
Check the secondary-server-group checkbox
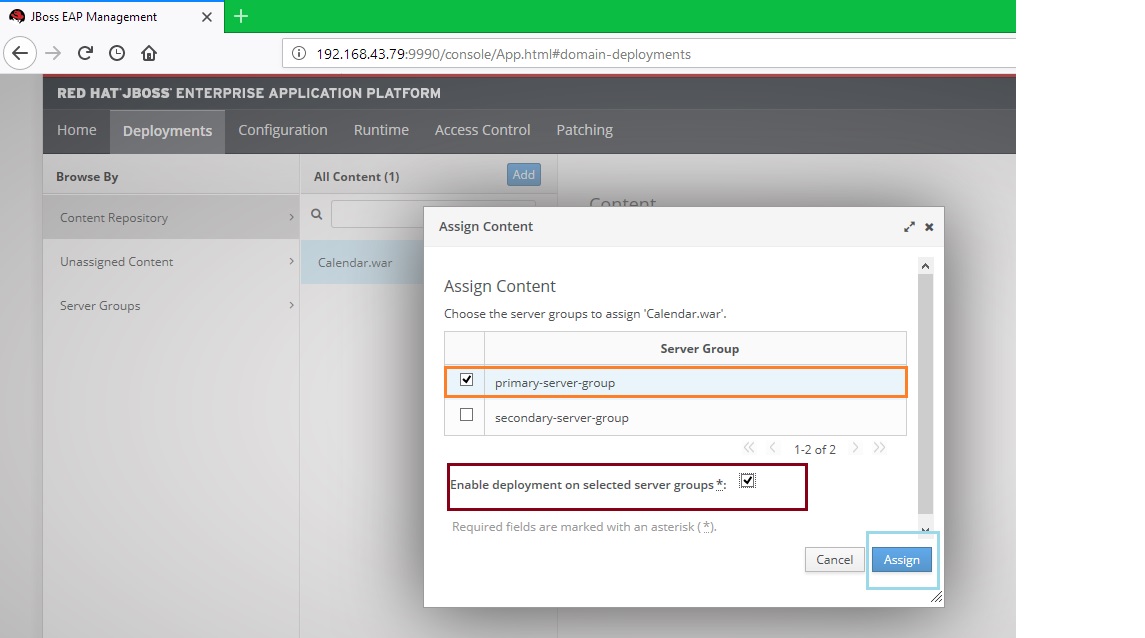tap(465, 416)
